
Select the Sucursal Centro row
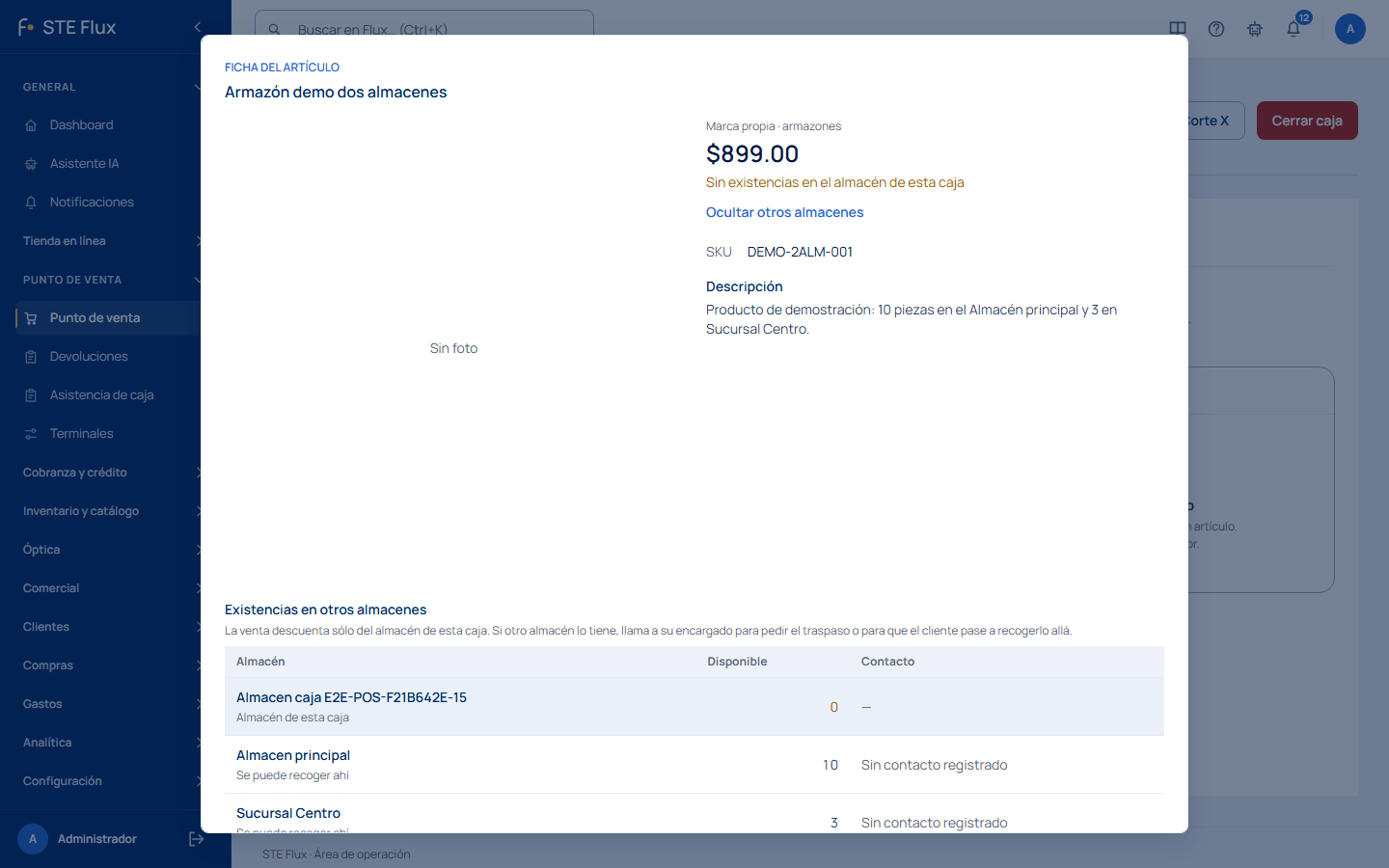pos(694,814)
